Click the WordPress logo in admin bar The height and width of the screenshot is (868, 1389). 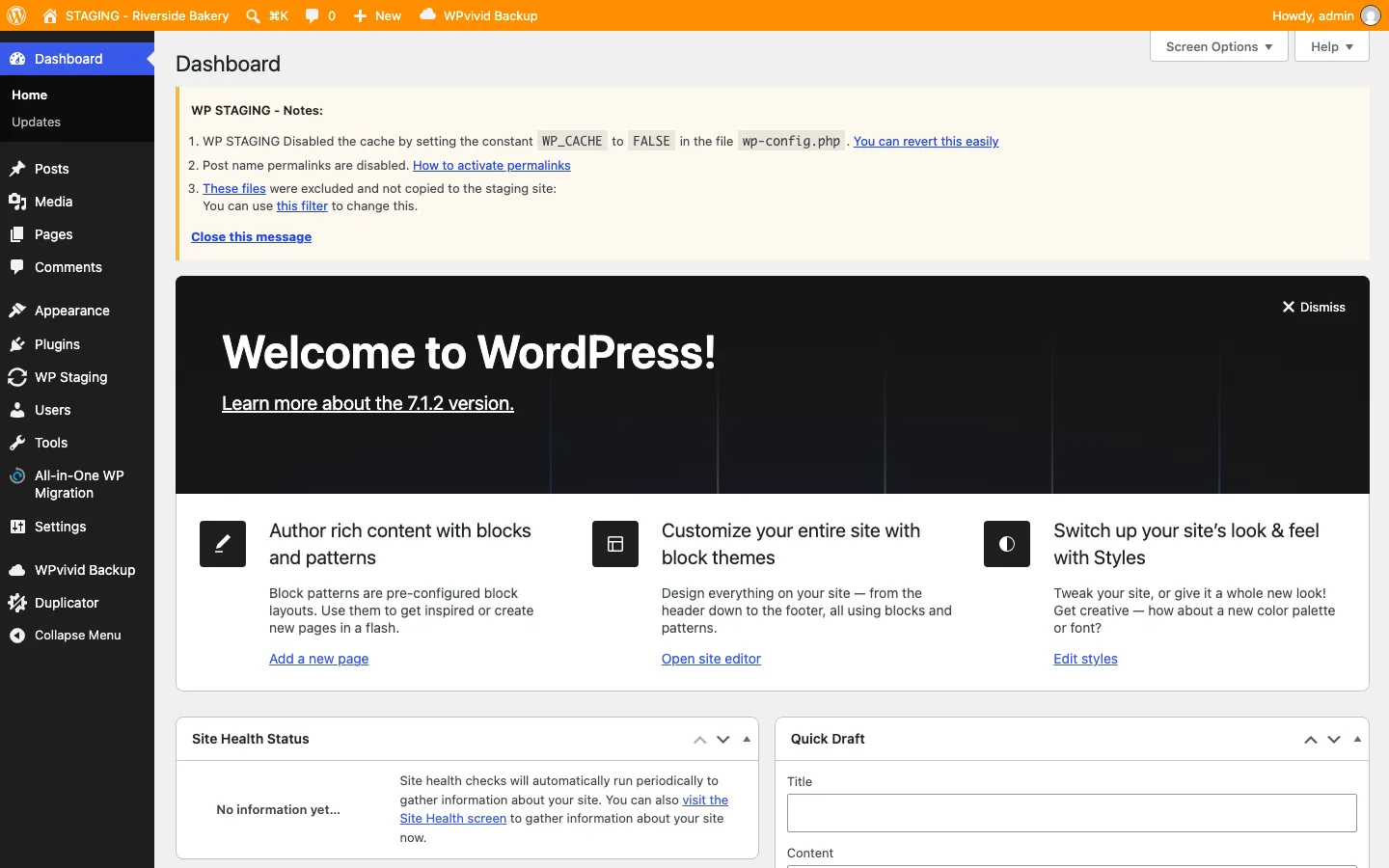click(16, 15)
